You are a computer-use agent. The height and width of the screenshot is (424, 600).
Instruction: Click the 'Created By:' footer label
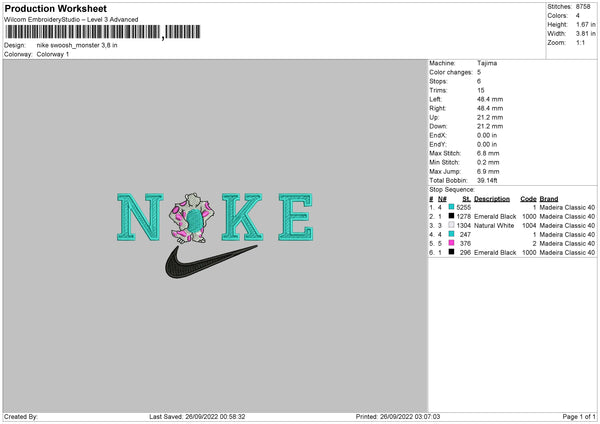[21, 416]
